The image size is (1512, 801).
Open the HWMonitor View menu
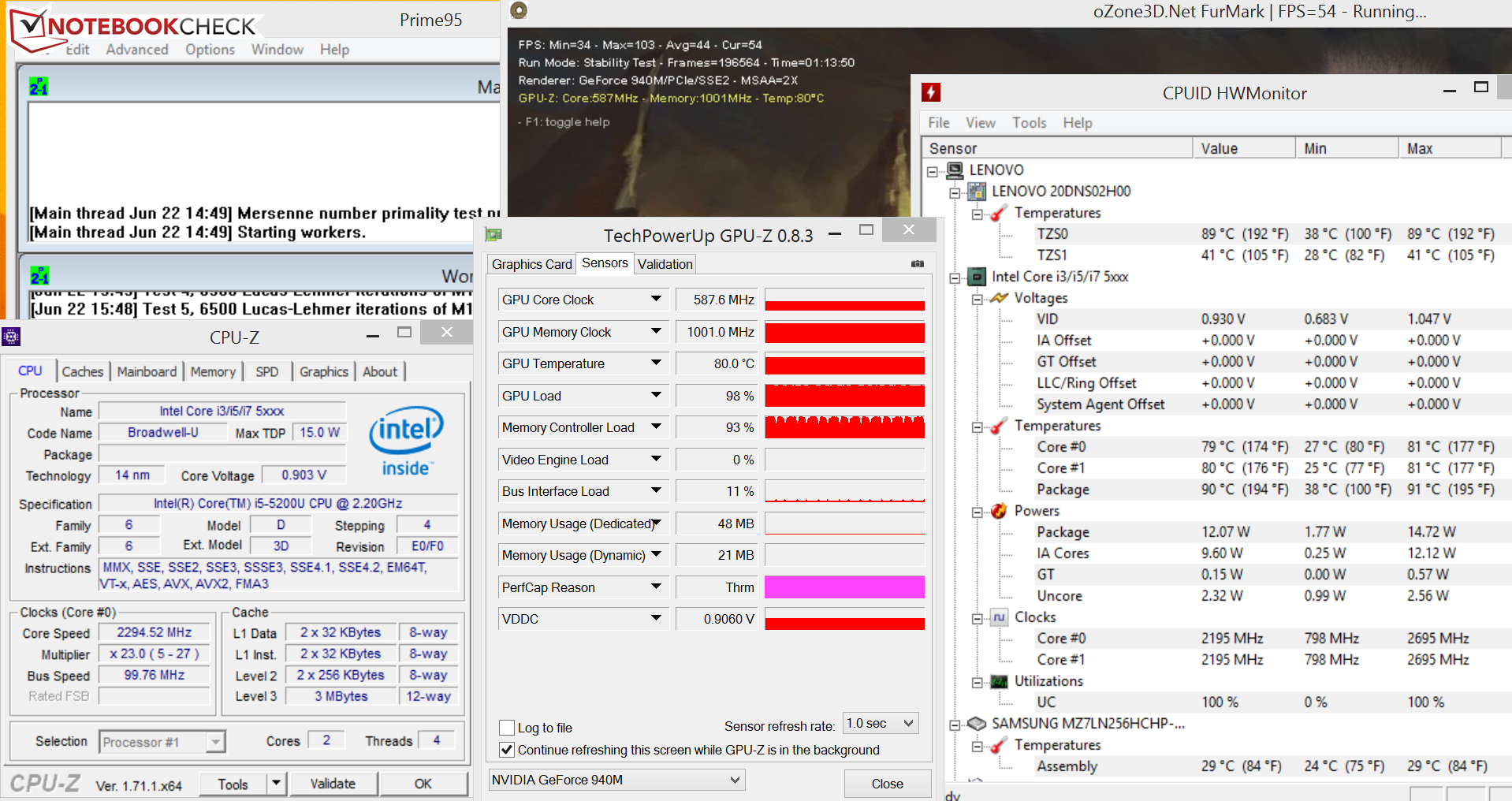point(981,123)
